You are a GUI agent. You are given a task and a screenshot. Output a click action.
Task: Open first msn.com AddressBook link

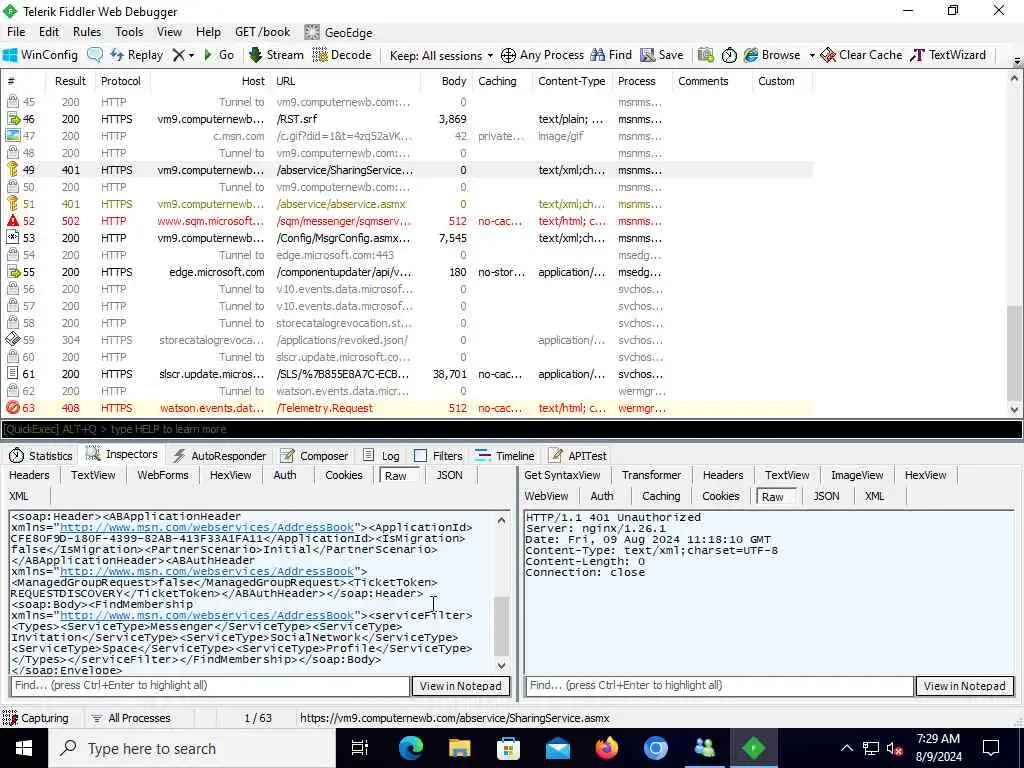pos(206,527)
